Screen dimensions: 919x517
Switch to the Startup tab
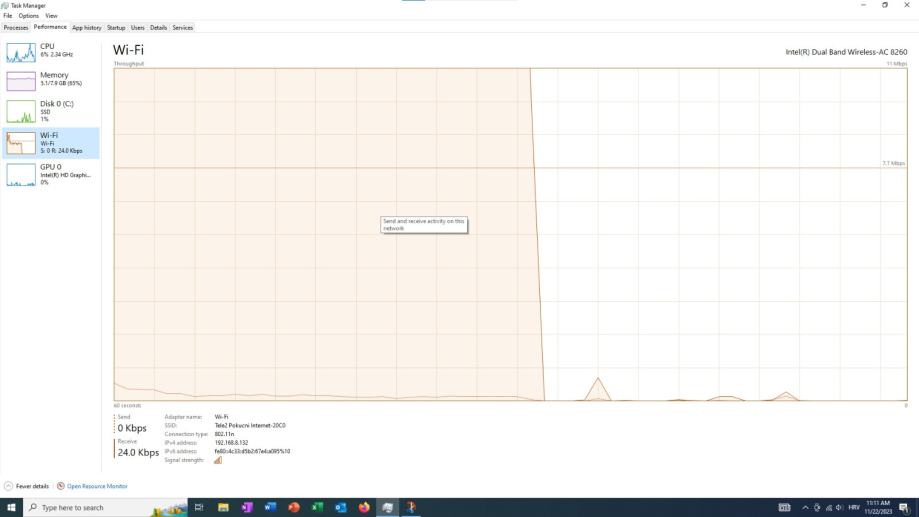tap(116, 28)
